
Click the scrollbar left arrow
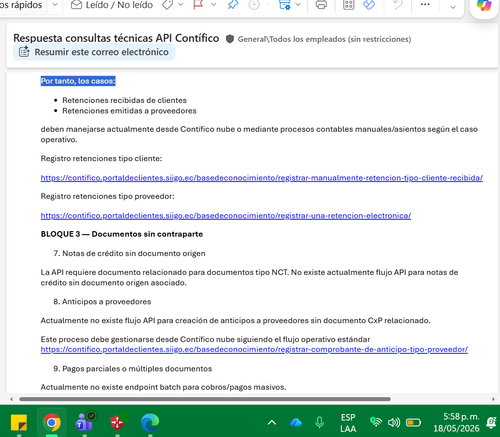(12, 399)
